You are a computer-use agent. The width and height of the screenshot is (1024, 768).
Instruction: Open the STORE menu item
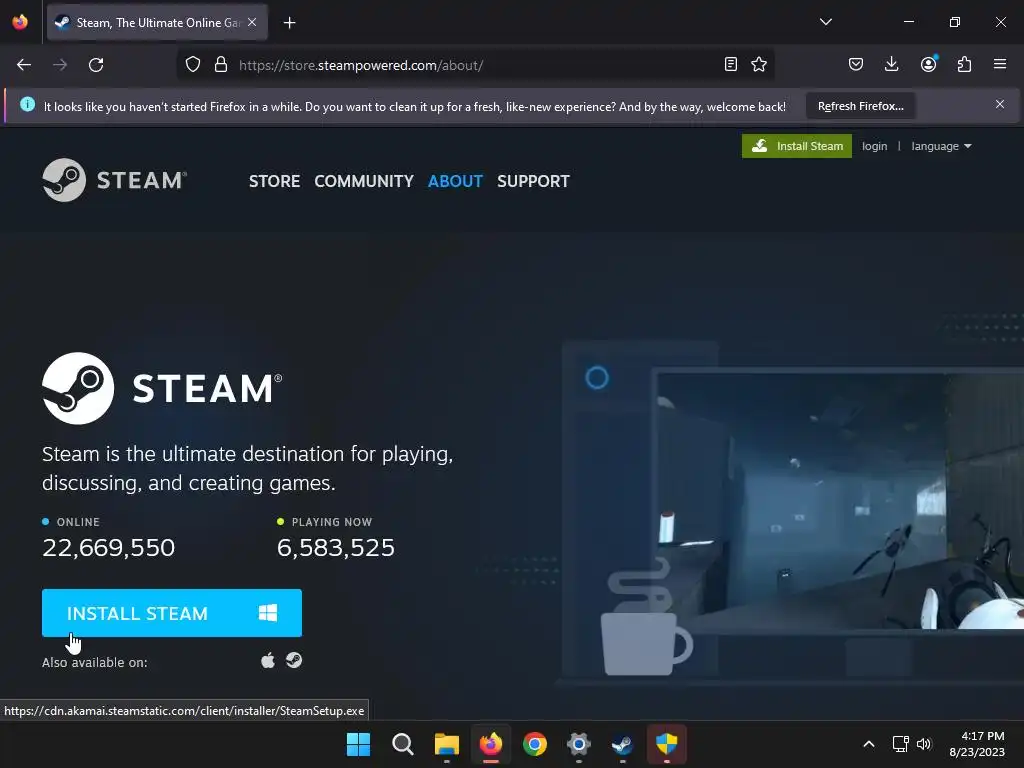coord(274,181)
